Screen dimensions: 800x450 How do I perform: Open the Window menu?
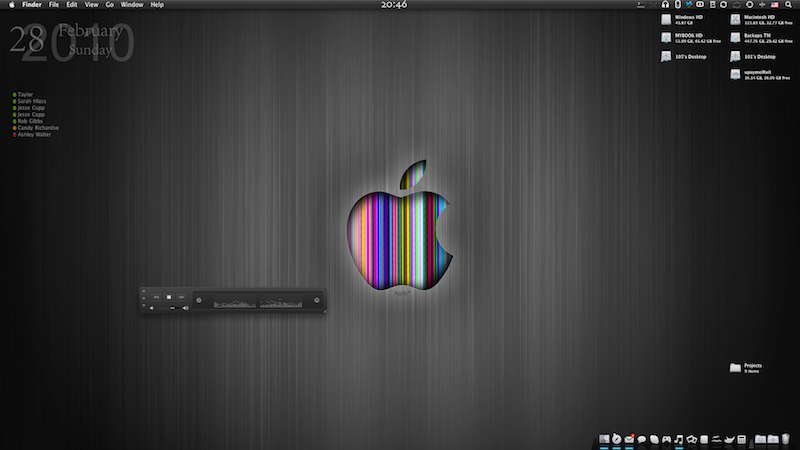pyautogui.click(x=132, y=5)
